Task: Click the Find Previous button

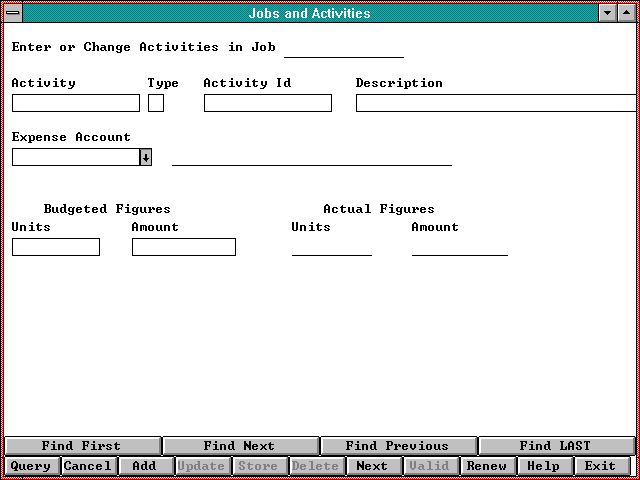Action: [x=397, y=446]
